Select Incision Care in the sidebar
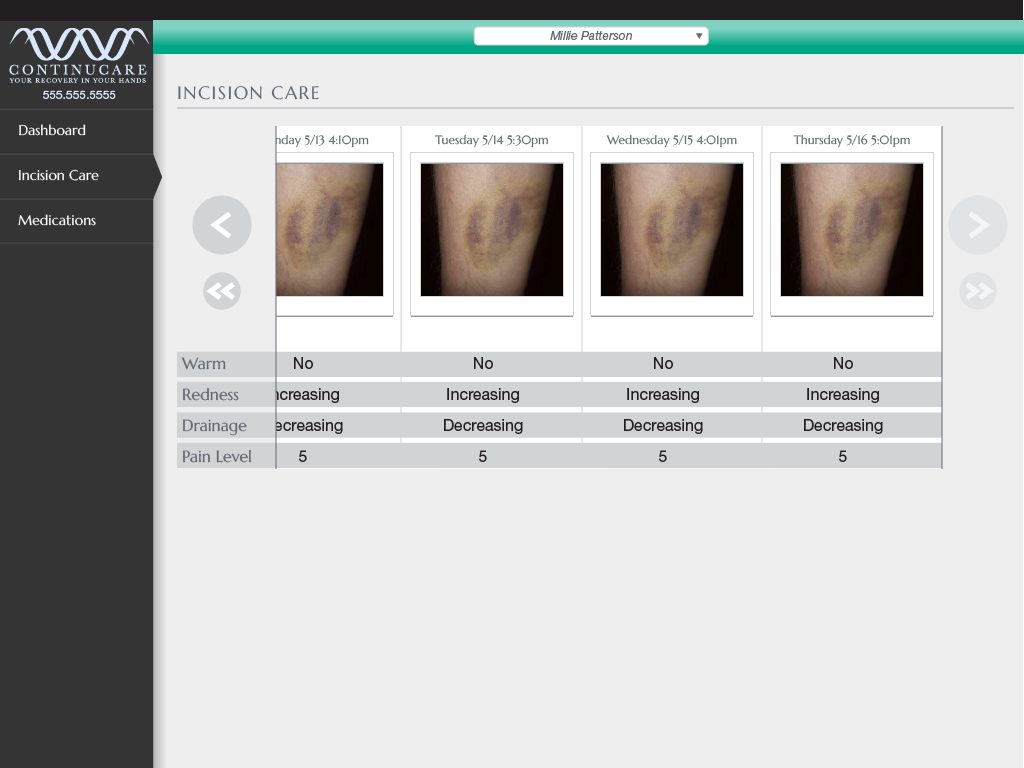 [76, 176]
